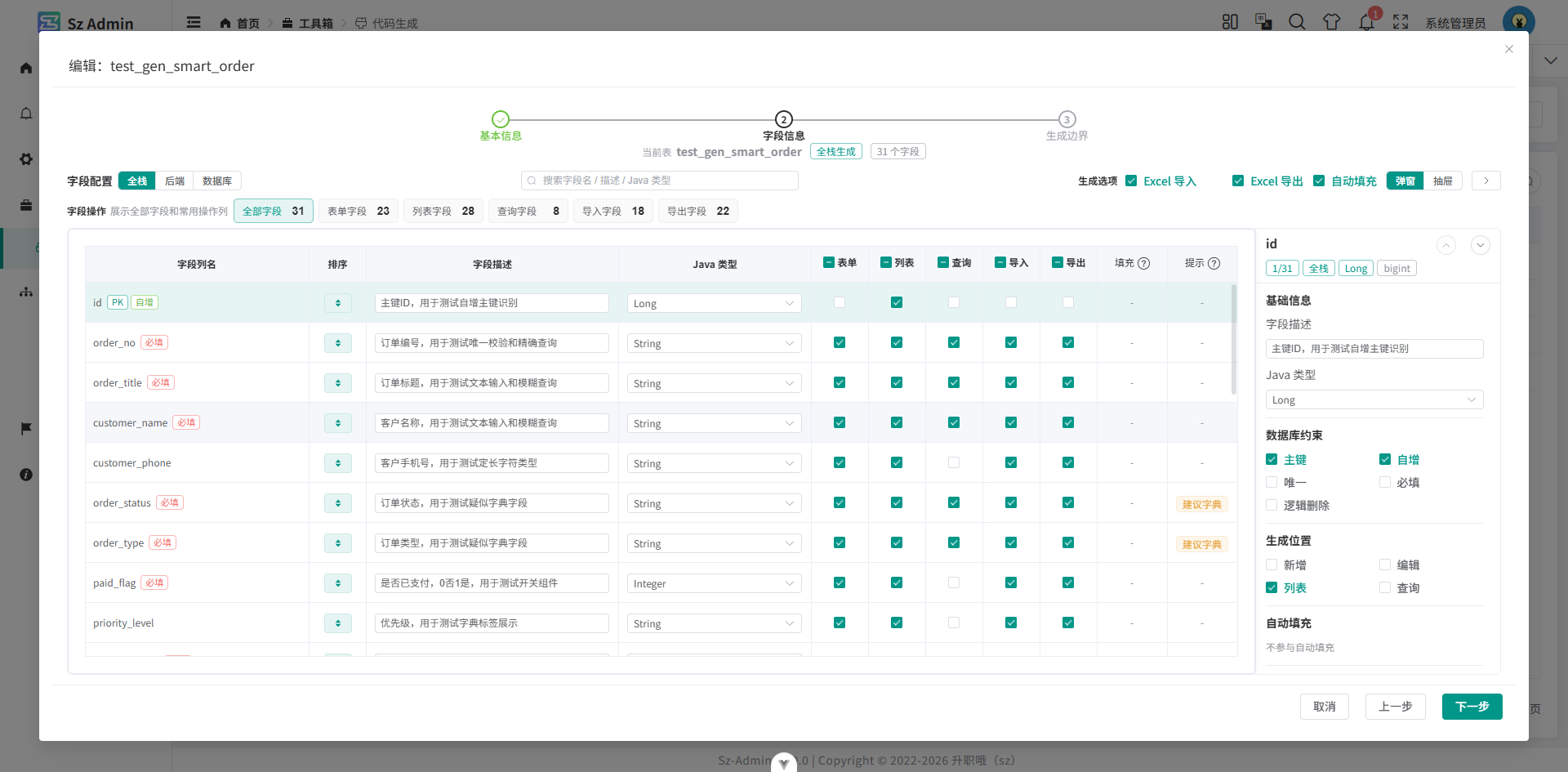Open notifications bell in header
This screenshot has width=1568, height=772.
[1366, 23]
